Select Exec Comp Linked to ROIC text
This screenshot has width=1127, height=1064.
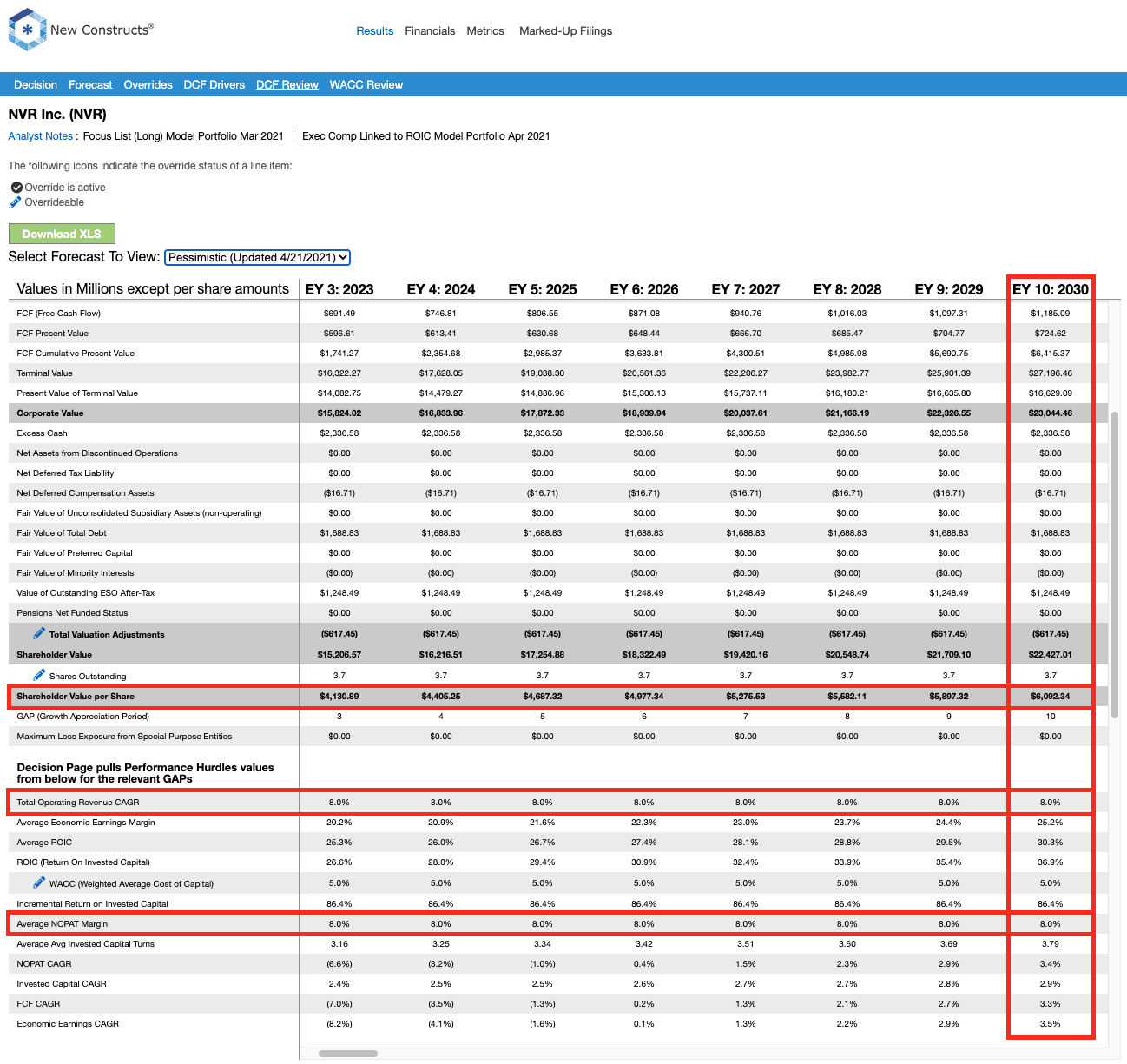pyautogui.click(x=426, y=136)
